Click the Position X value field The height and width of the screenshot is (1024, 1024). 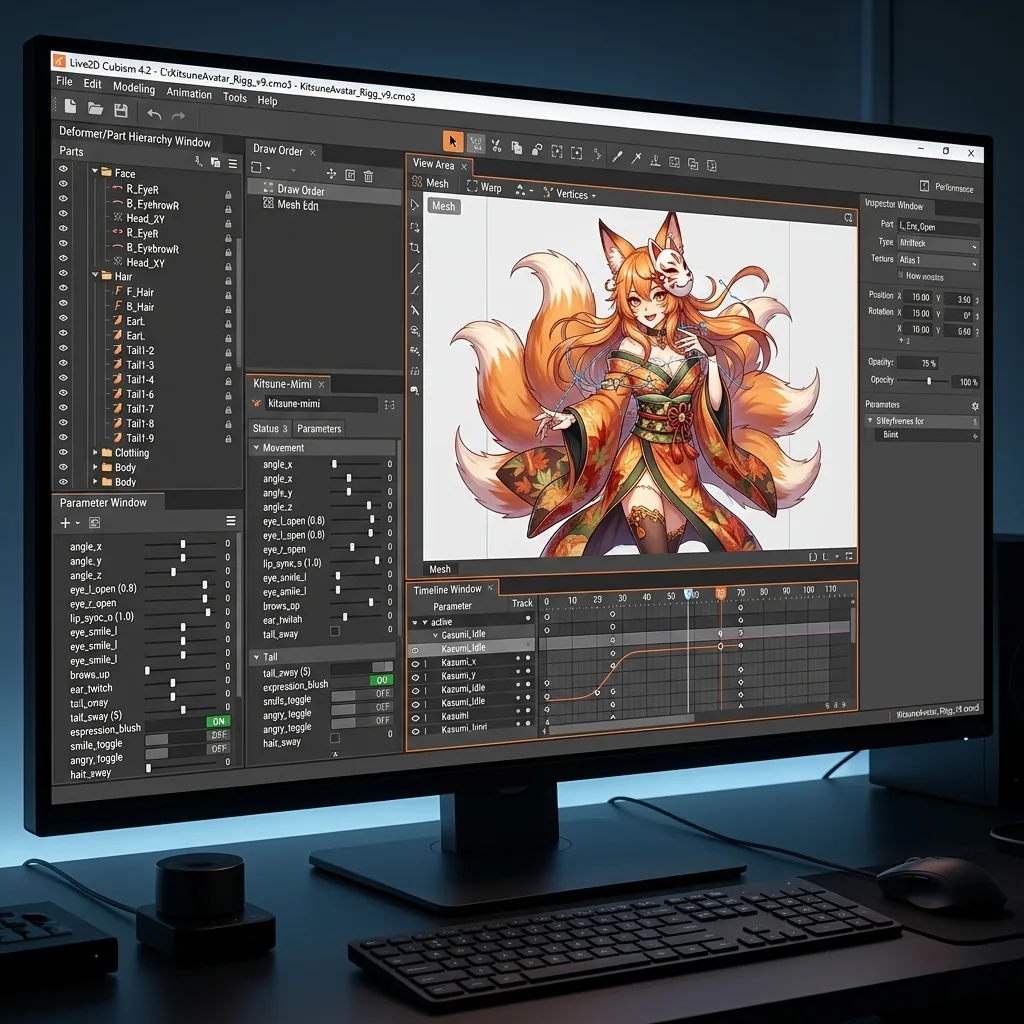[x=920, y=297]
